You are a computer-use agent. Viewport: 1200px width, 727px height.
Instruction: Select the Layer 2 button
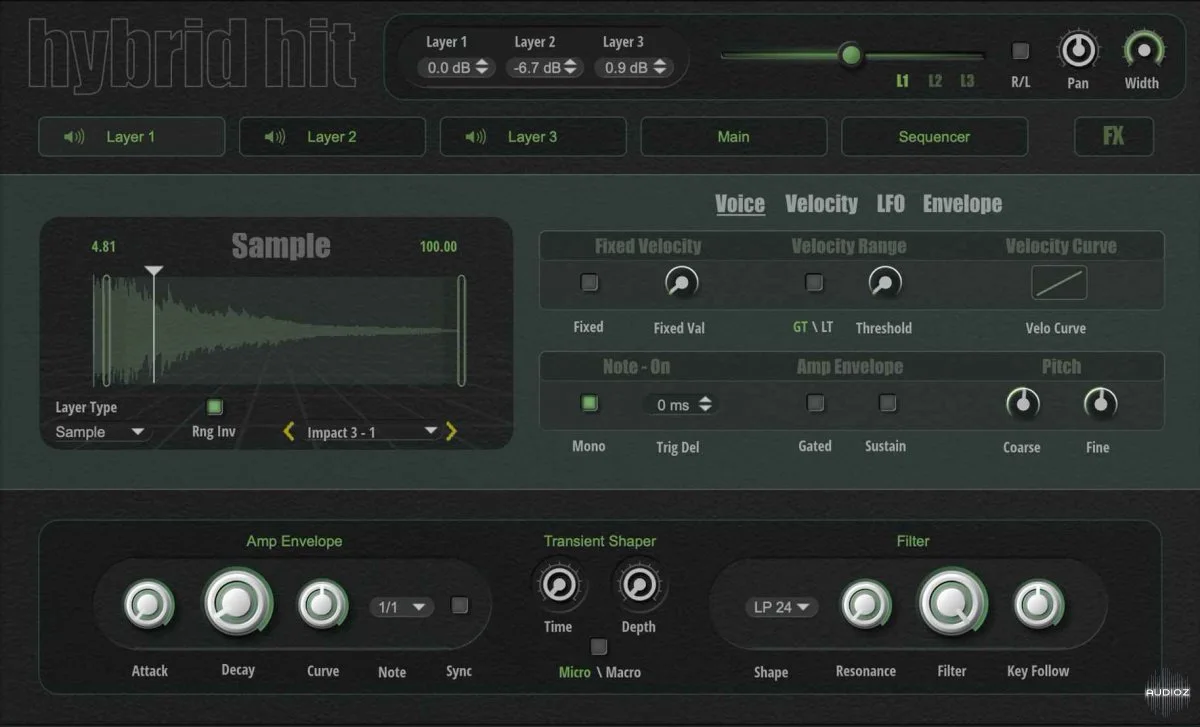pyautogui.click(x=332, y=137)
